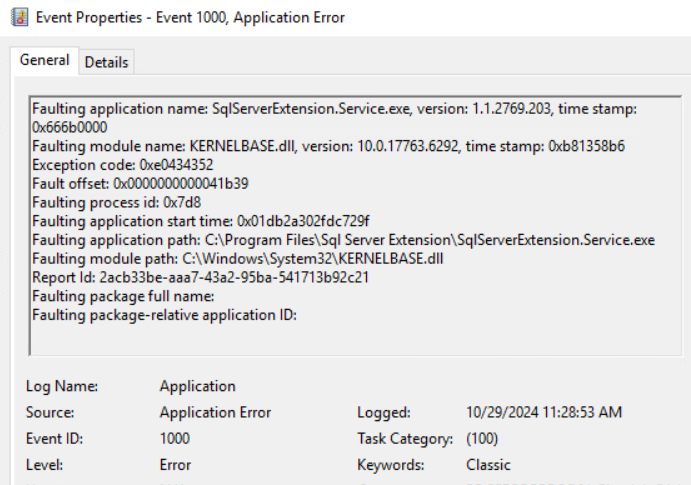Click the Event ID label
This screenshot has height=485, width=691.
point(54,439)
